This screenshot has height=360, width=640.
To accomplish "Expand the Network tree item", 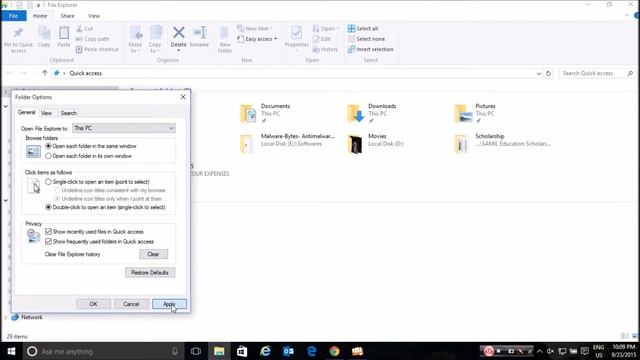I will point(6,317).
